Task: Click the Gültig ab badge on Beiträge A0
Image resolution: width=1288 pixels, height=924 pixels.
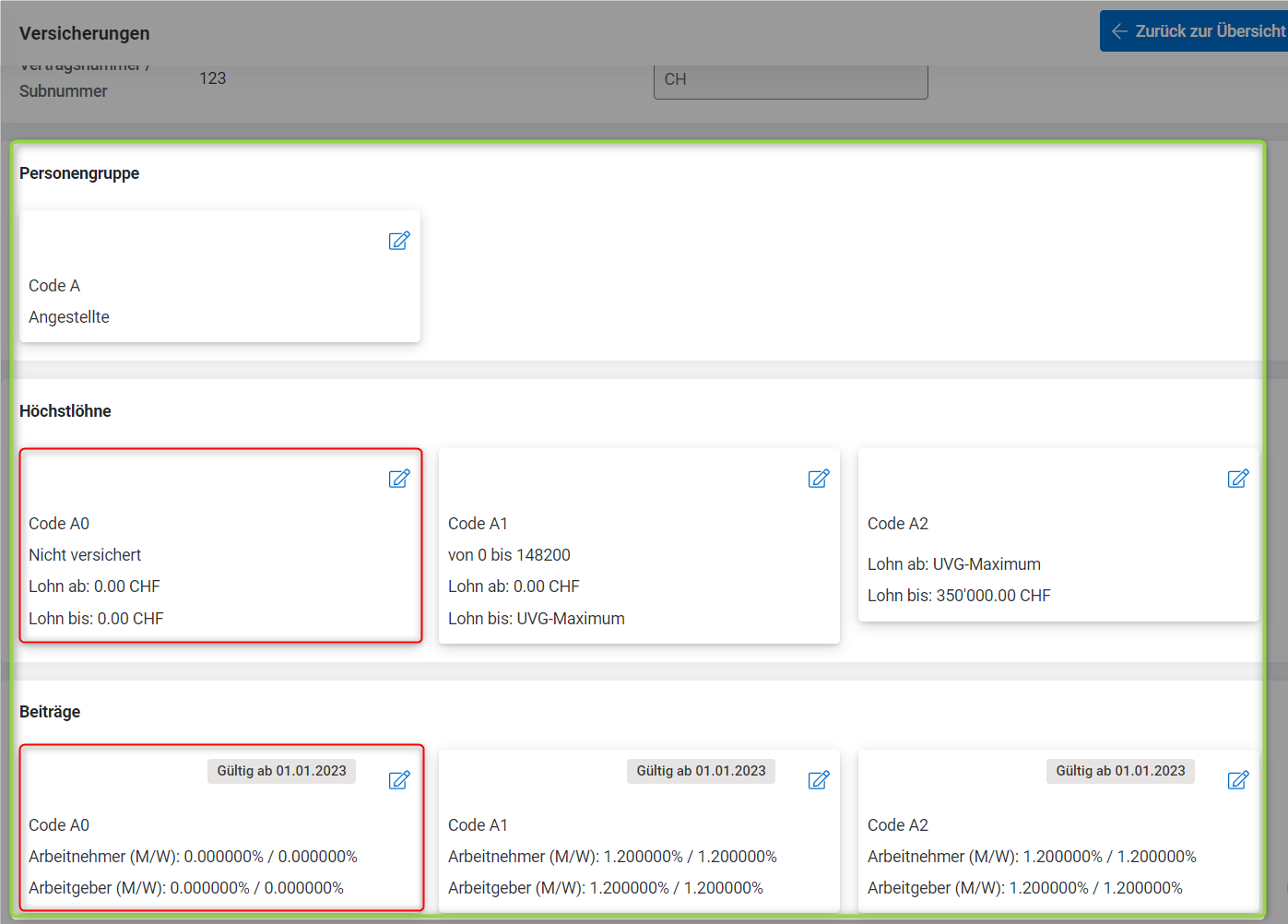Action: 281,771
